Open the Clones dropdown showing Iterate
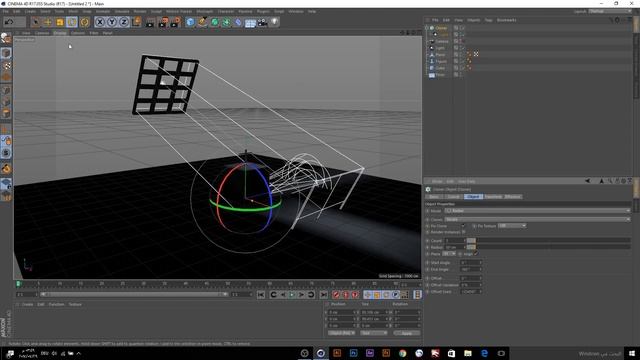The width and height of the screenshot is (640, 360). click(537, 219)
